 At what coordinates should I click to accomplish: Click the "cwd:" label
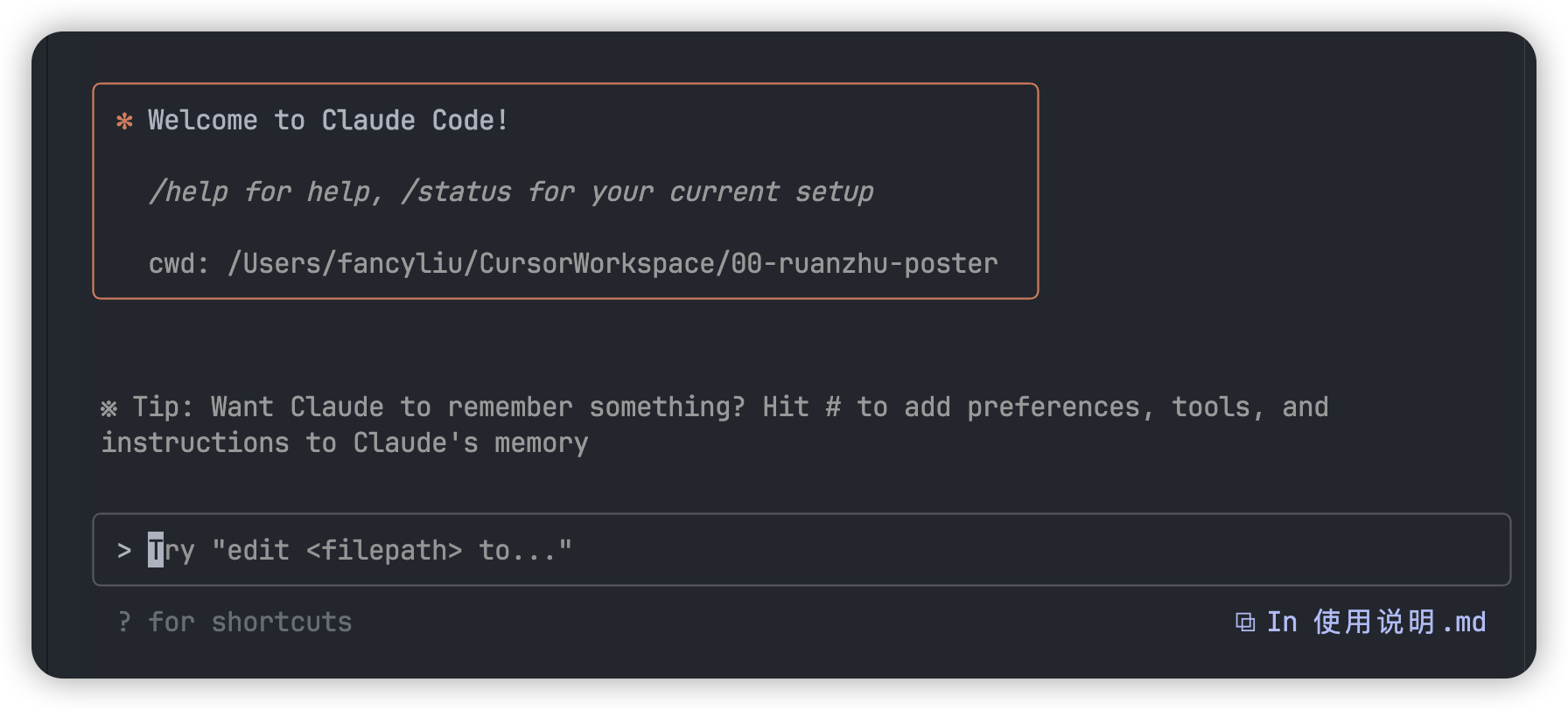pos(178,263)
